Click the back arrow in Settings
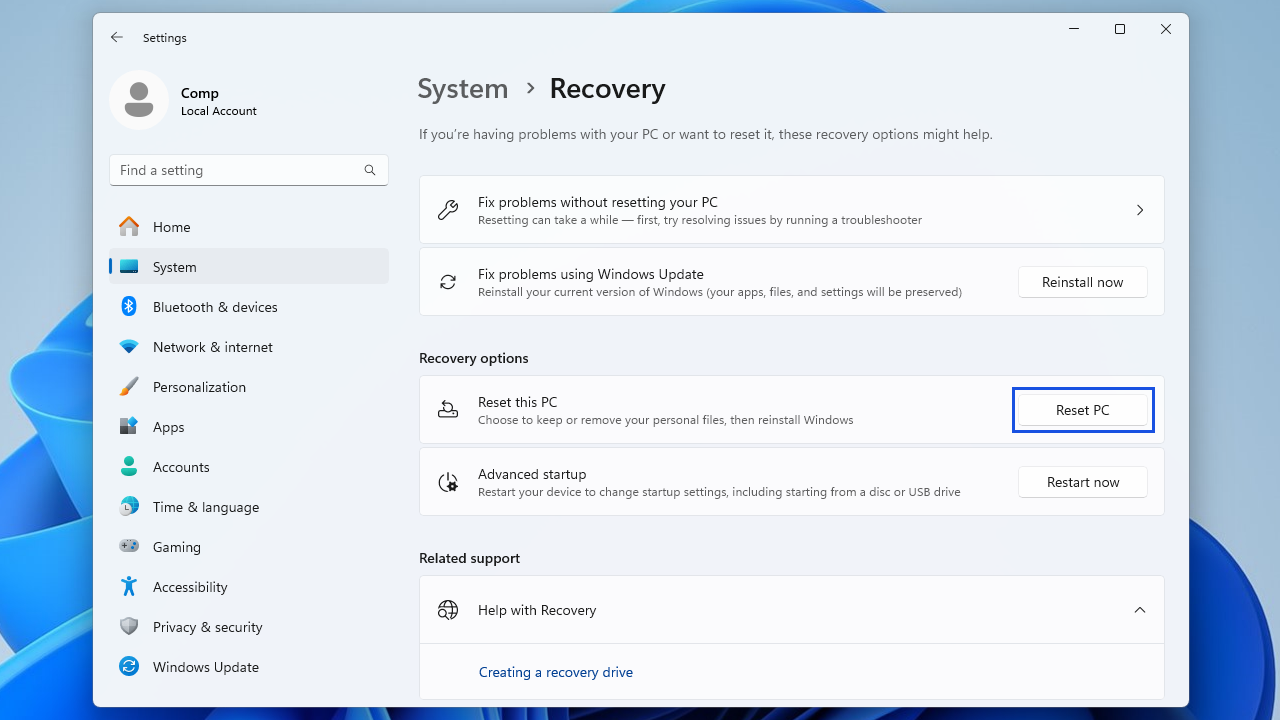The width and height of the screenshot is (1280, 720). tap(117, 37)
